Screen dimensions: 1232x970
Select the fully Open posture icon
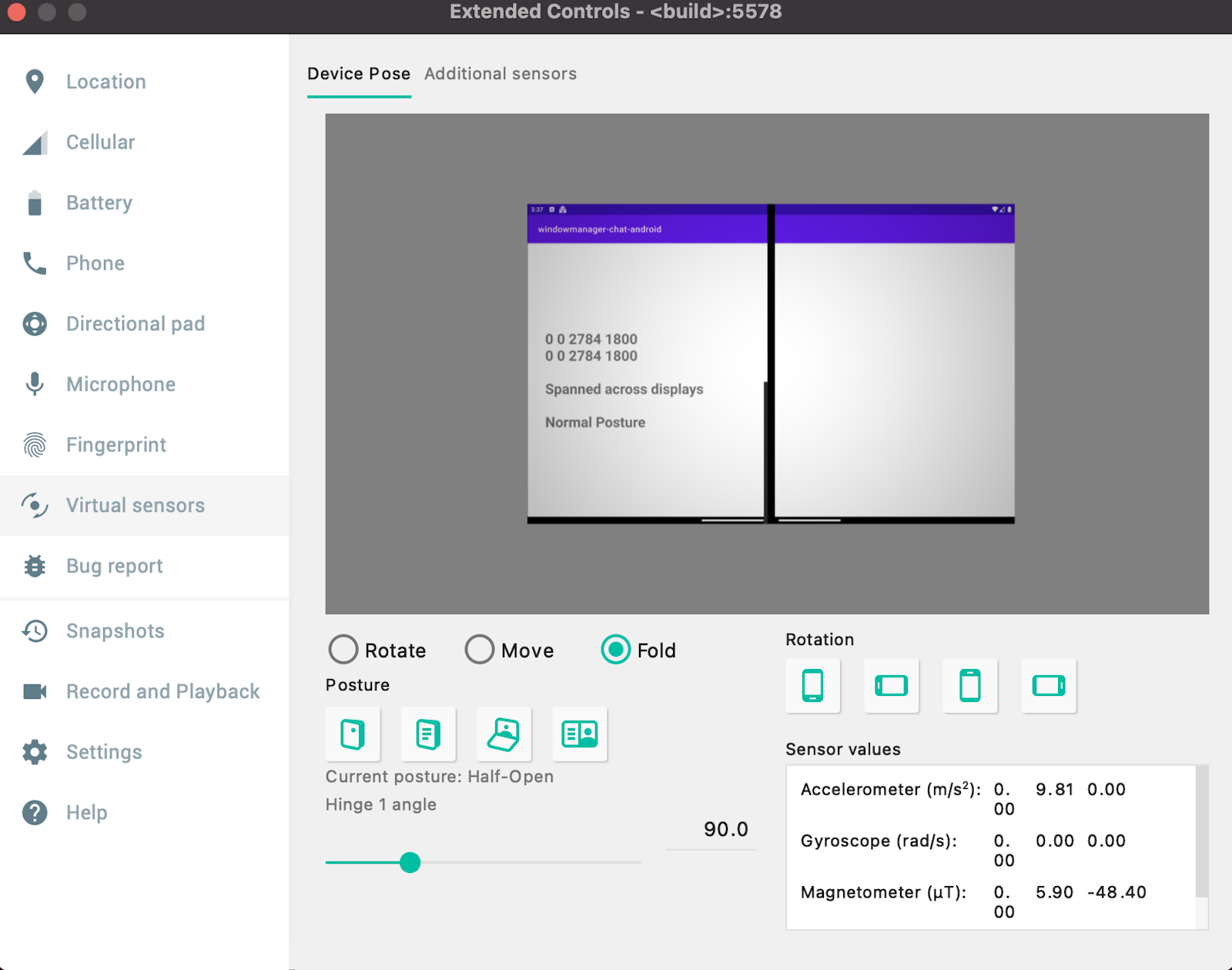click(x=579, y=734)
